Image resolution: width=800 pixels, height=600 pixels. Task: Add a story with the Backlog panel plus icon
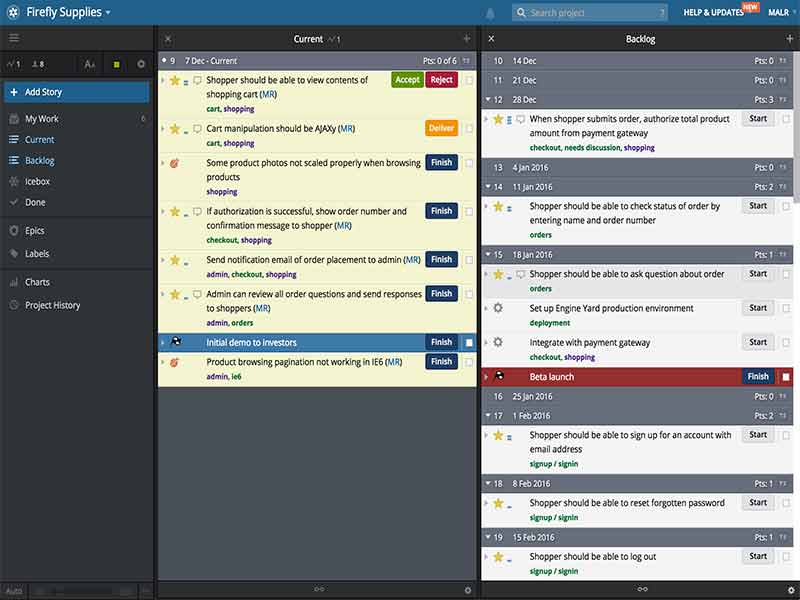(x=789, y=40)
